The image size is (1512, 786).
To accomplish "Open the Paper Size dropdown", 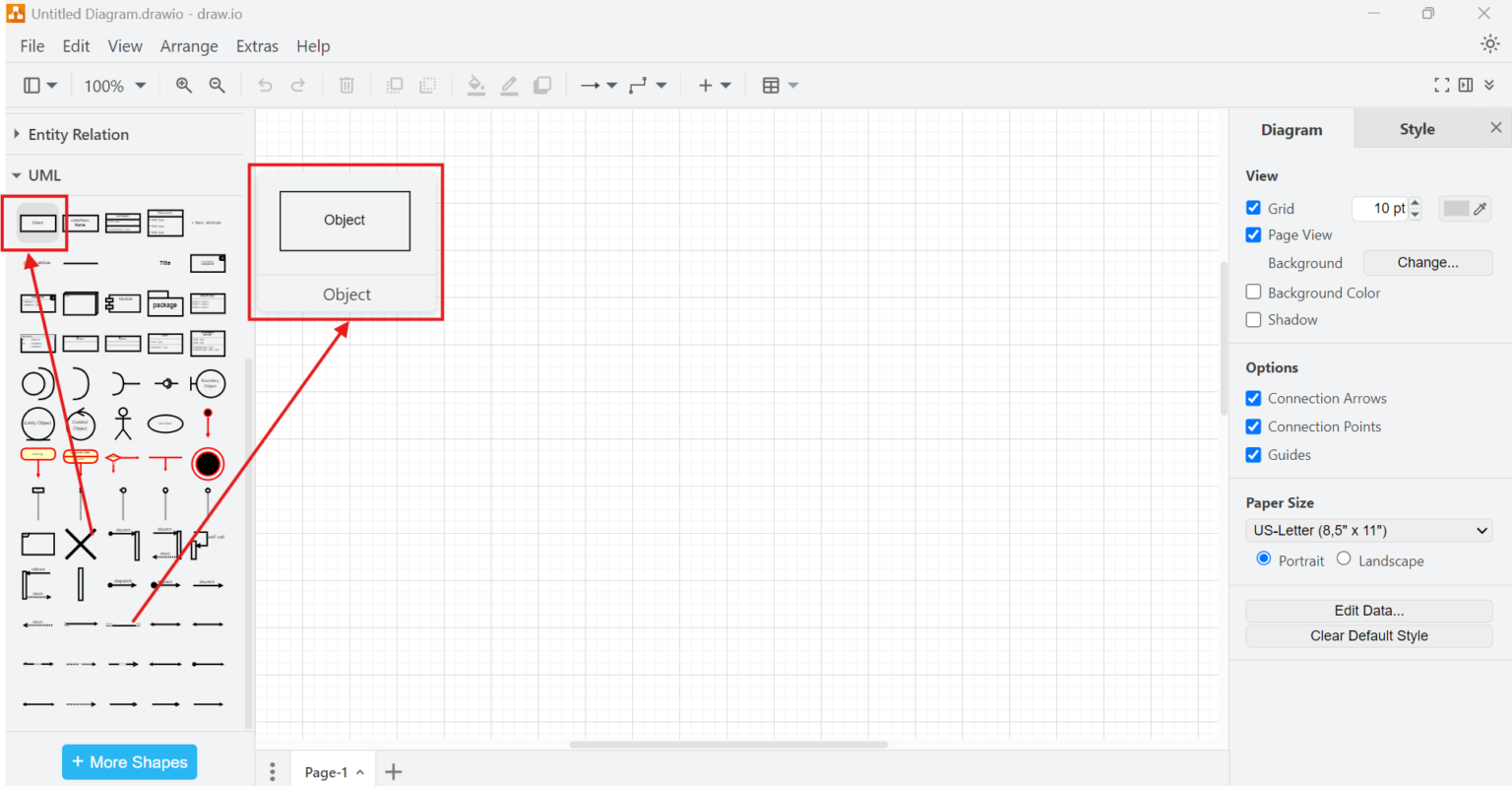I will 1368,530.
